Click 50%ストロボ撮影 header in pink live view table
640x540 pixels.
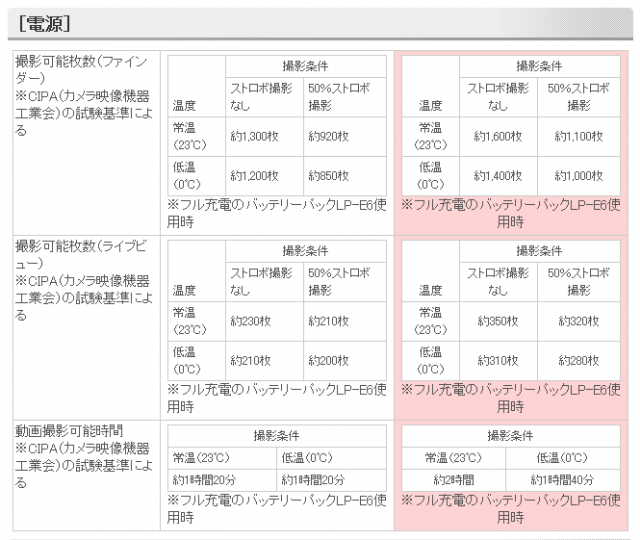pyautogui.click(x=579, y=282)
